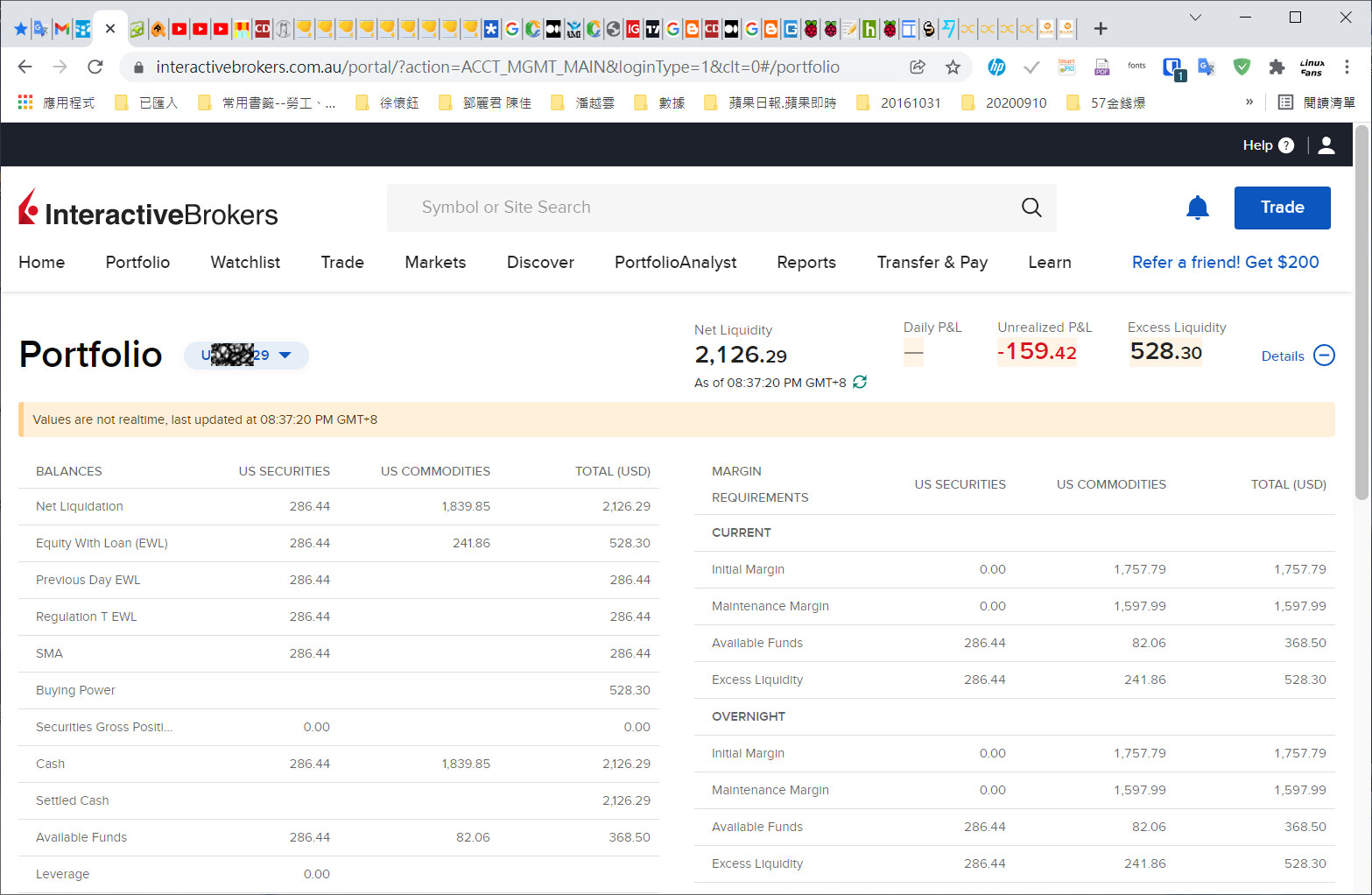Open a new browser tab
Image resolution: width=1372 pixels, height=895 pixels.
[1101, 29]
